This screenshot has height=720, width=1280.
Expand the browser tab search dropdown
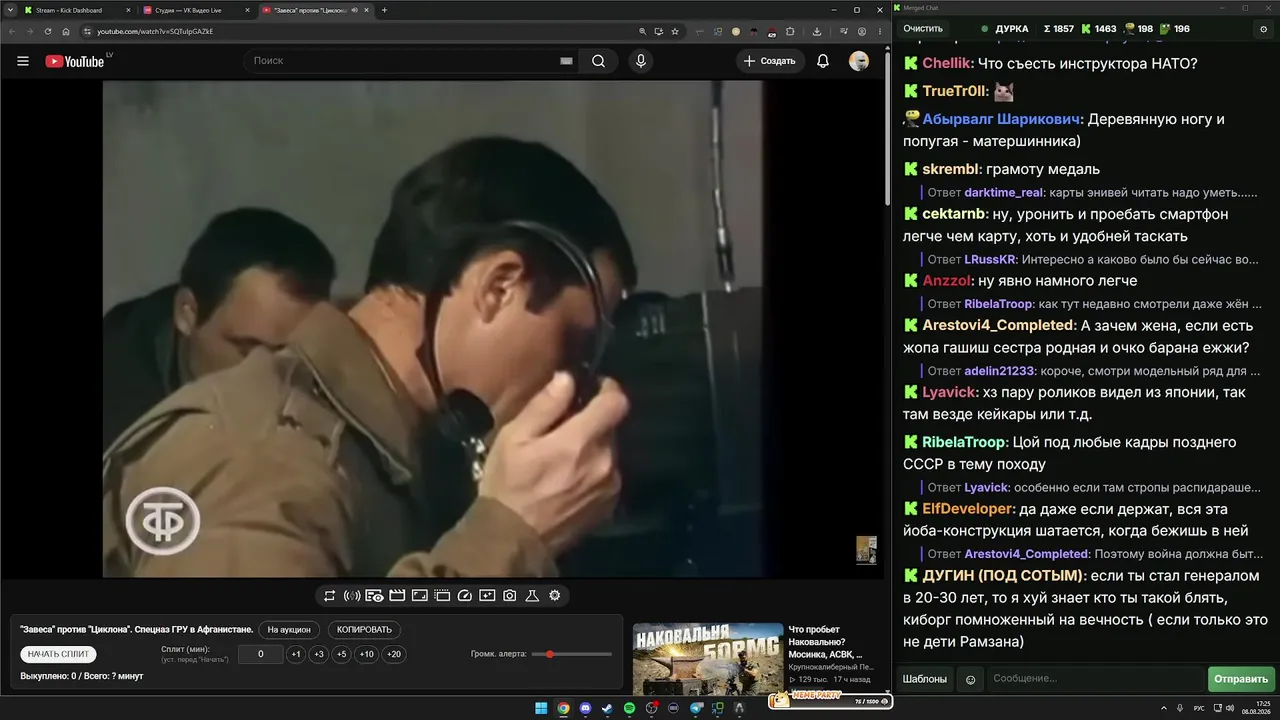[9, 10]
